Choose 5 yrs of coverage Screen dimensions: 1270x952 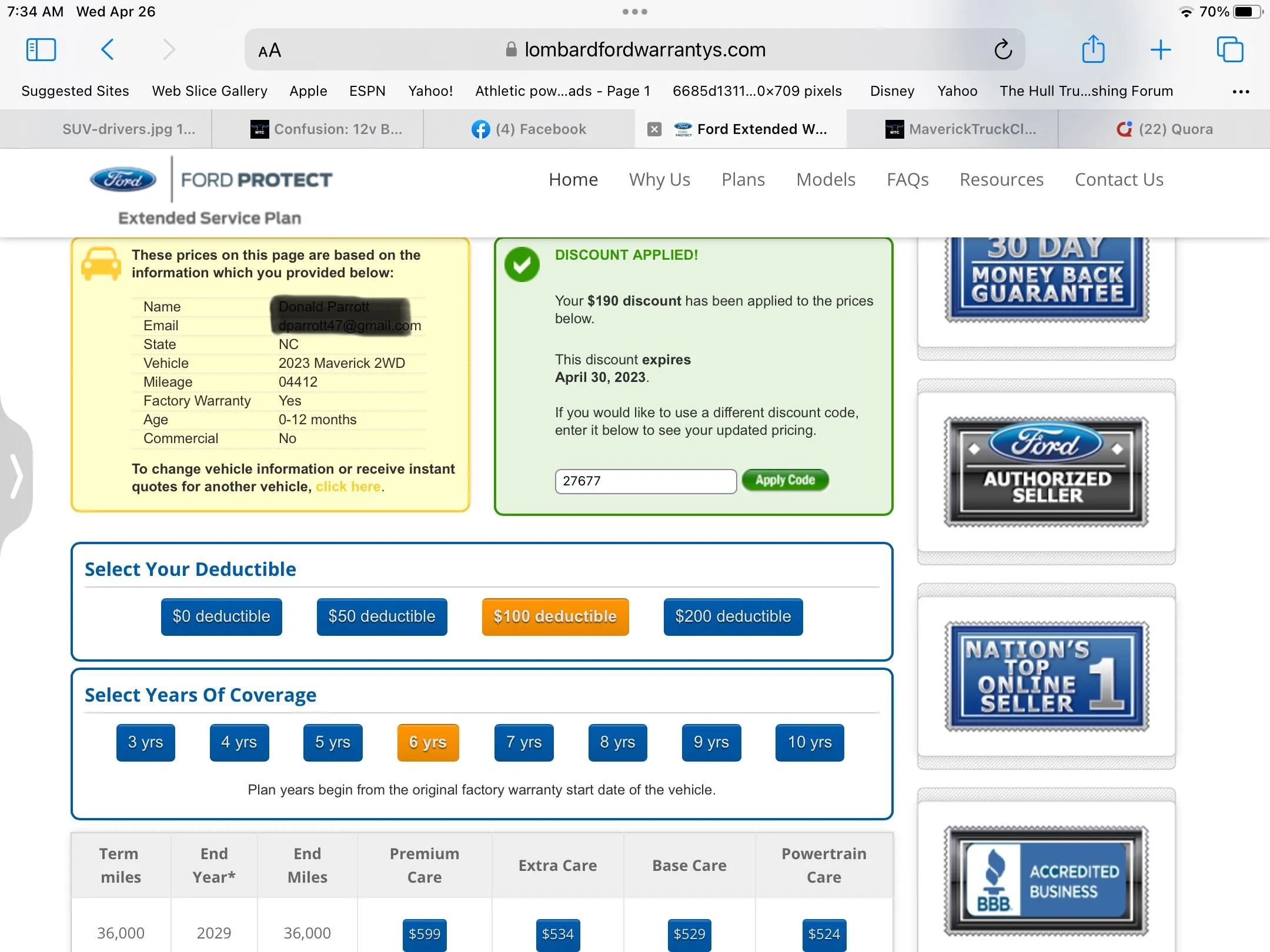[x=333, y=742]
